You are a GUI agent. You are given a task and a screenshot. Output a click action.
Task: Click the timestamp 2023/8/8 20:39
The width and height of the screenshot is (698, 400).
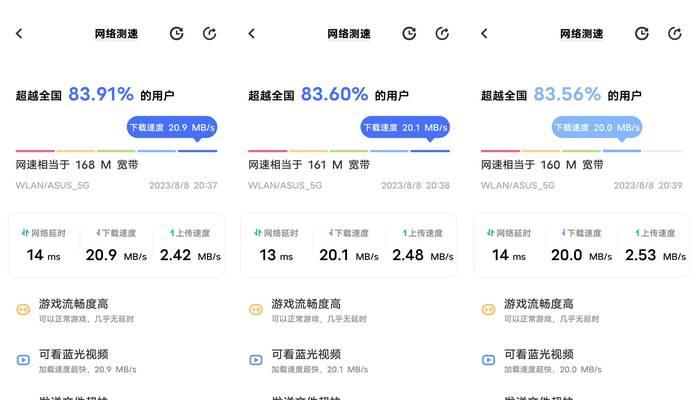(x=648, y=186)
